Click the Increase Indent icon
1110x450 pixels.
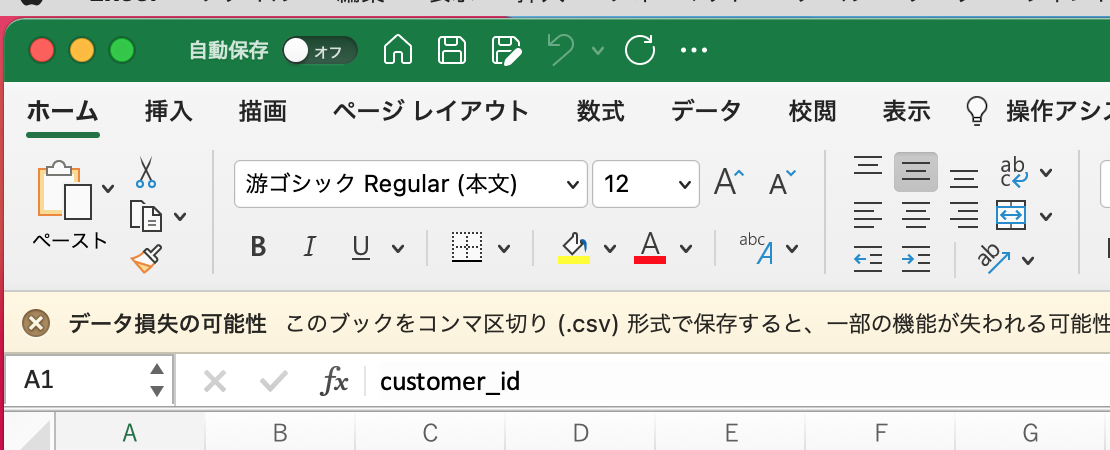(x=916, y=259)
